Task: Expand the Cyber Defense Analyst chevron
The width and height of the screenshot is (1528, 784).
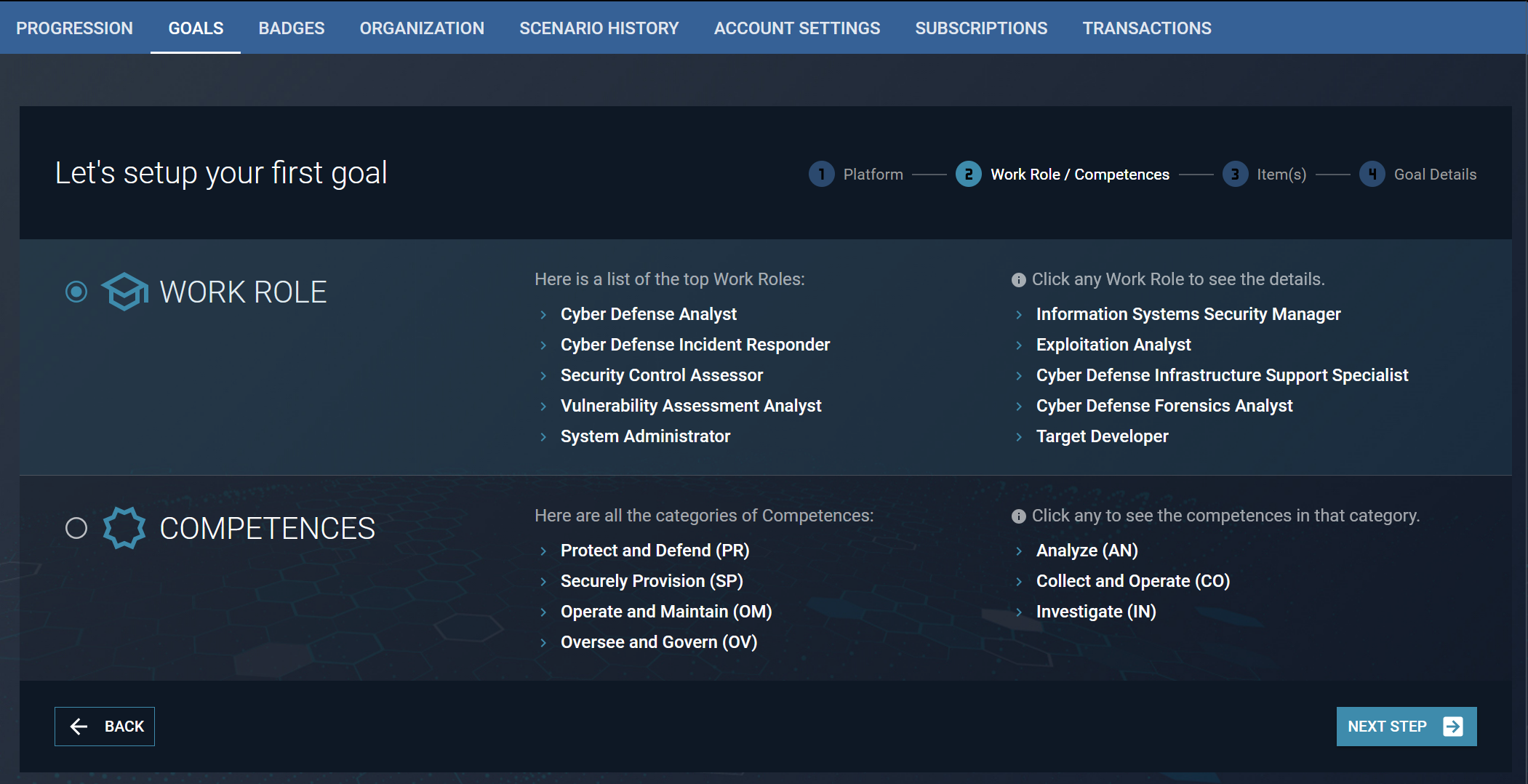Action: 544,314
